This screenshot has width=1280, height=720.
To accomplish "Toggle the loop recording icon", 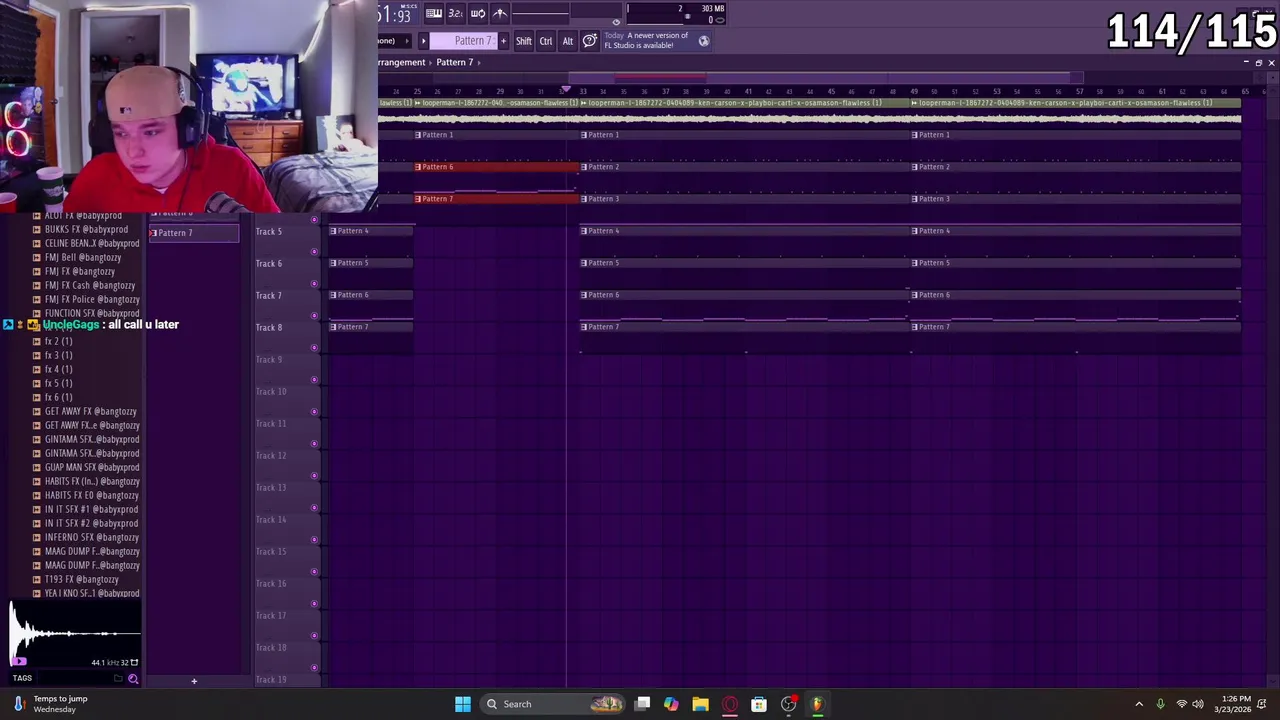I will coord(478,13).
